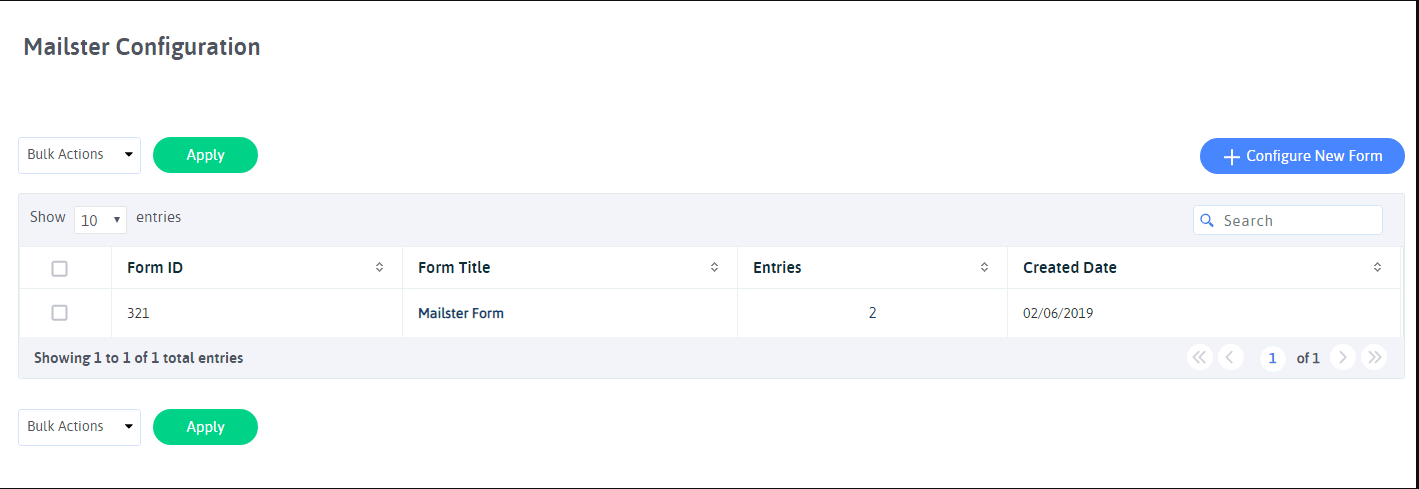Check the checkbox for form 321
Viewport: 1419px width, 489px height.
coord(59,313)
